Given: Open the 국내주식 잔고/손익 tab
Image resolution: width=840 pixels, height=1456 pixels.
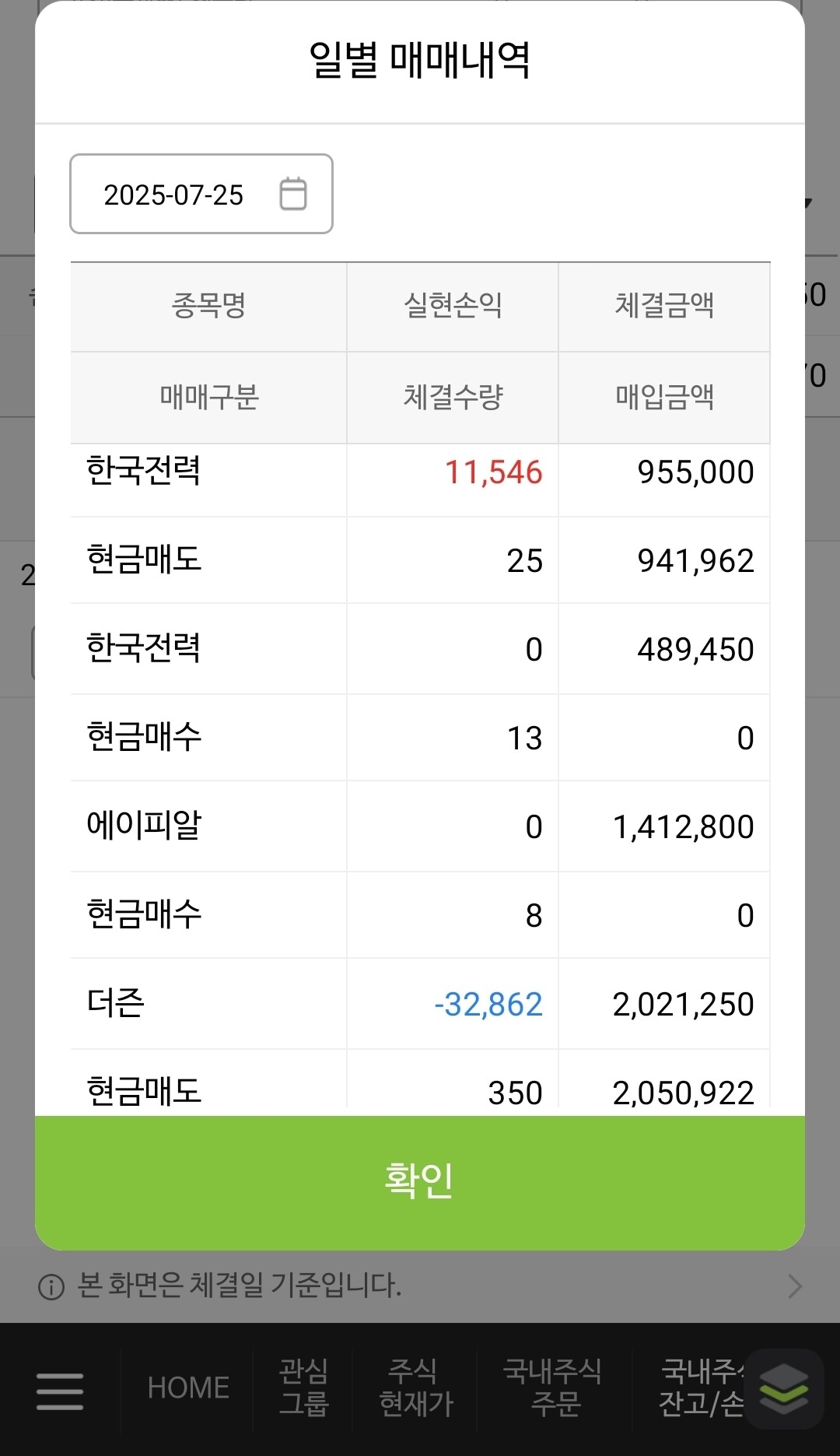Looking at the screenshot, I should click(x=702, y=1388).
